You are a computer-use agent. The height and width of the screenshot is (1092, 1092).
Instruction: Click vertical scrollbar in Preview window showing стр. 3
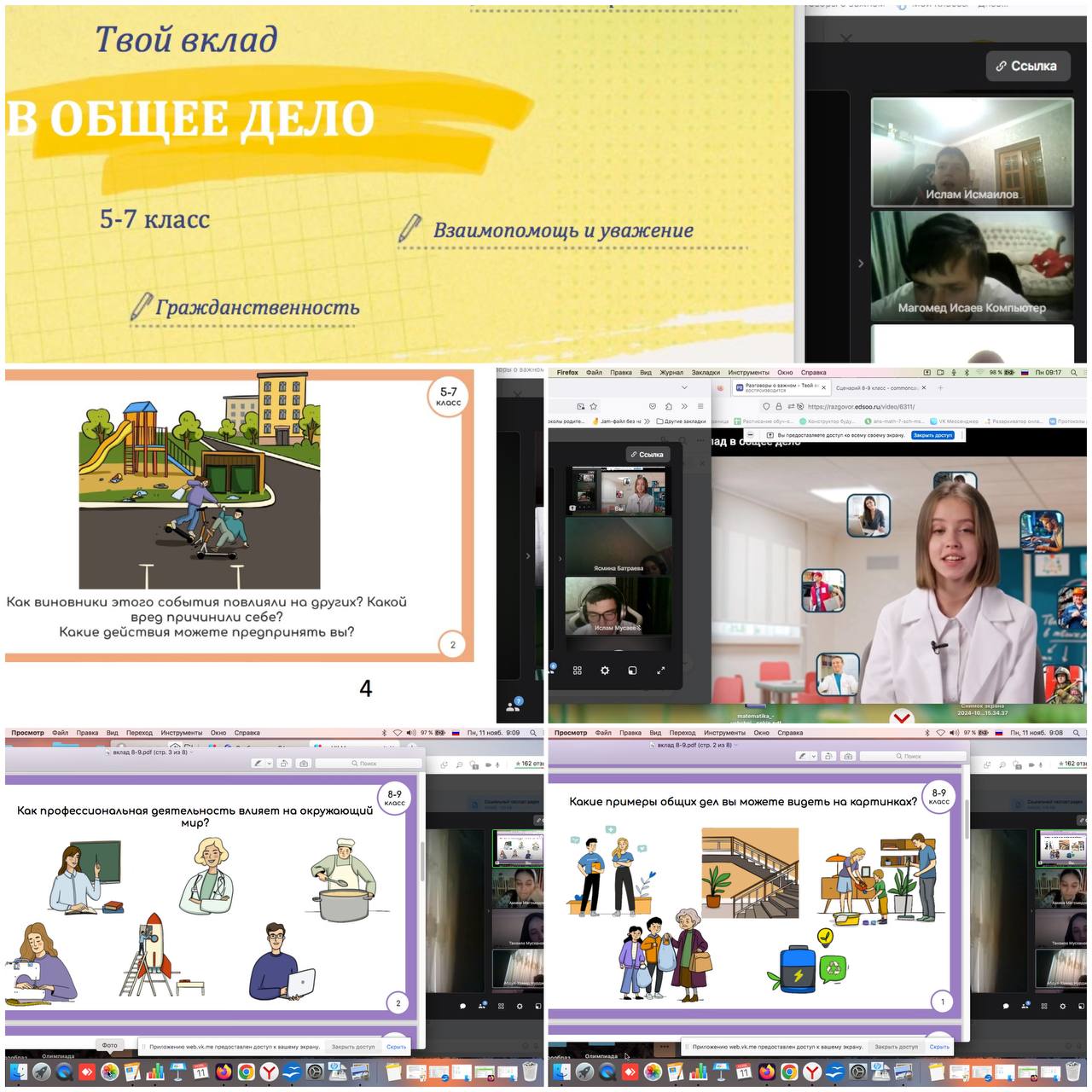point(422,862)
